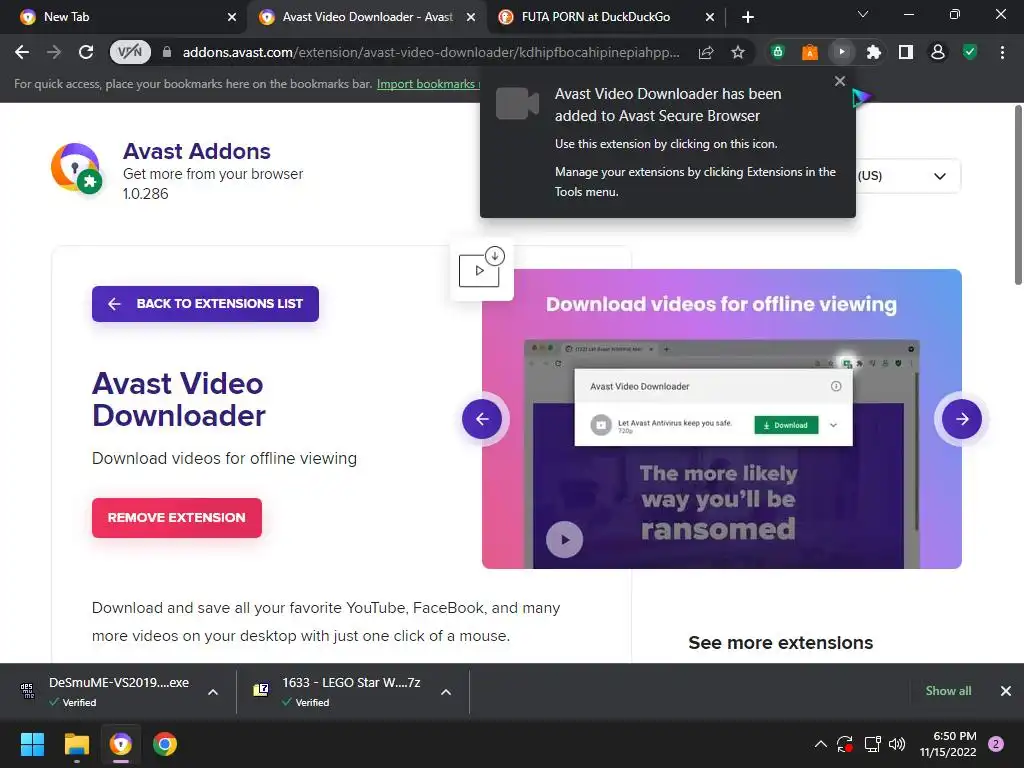This screenshot has height=768, width=1024.
Task: Show hidden system tray icons
Action: coord(821,744)
